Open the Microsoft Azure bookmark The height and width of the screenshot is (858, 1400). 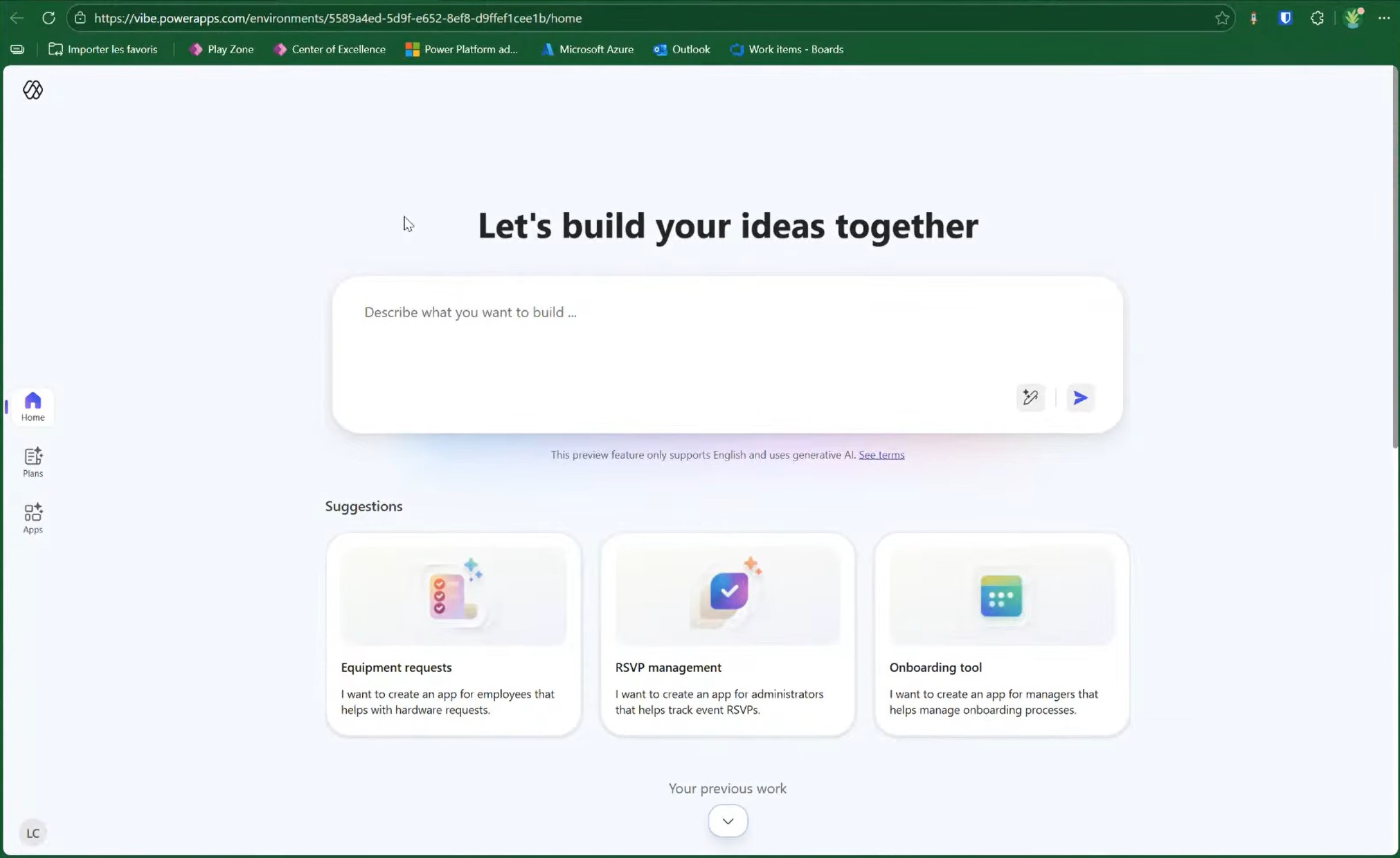(x=587, y=49)
